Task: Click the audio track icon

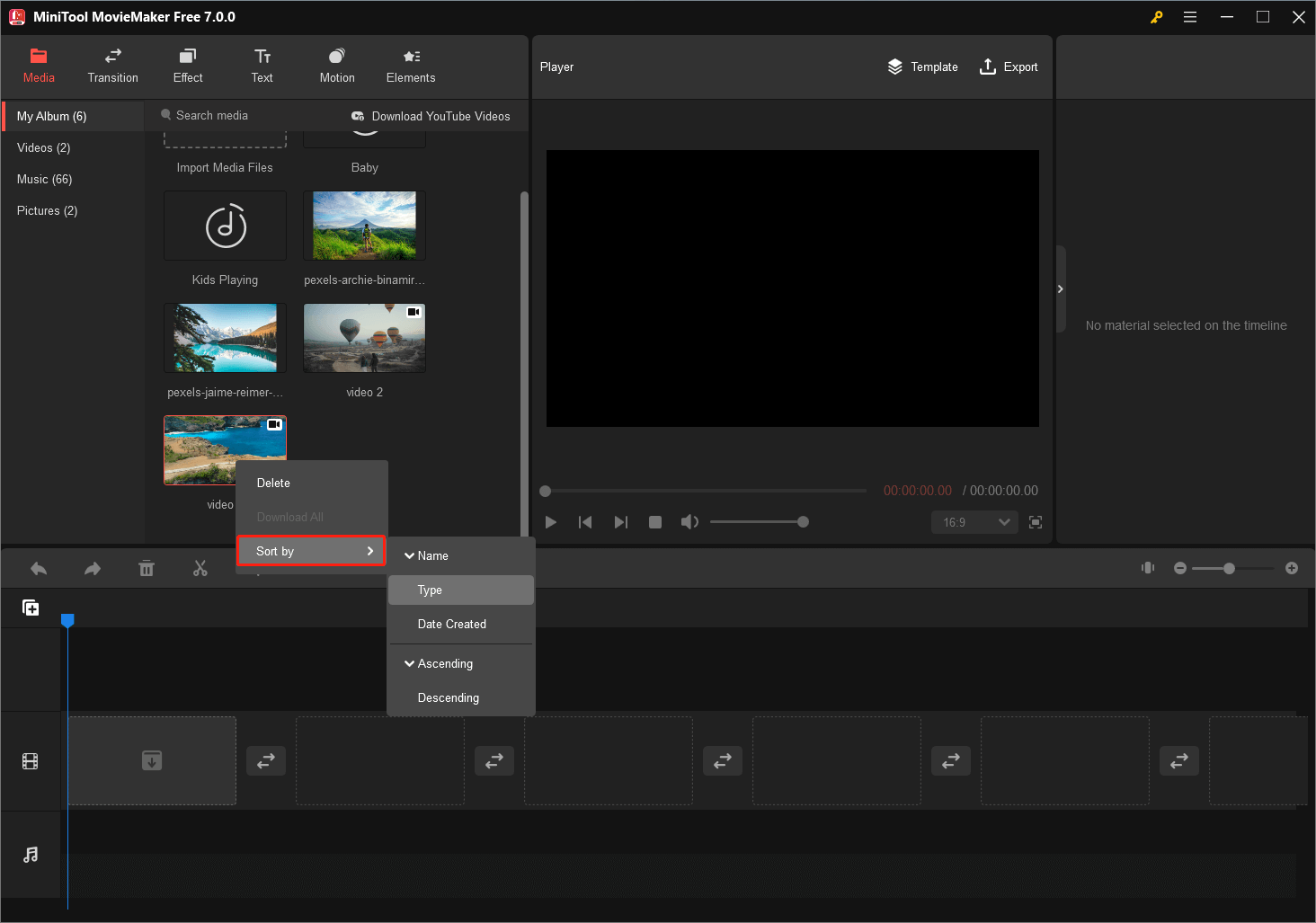Action: point(31,854)
